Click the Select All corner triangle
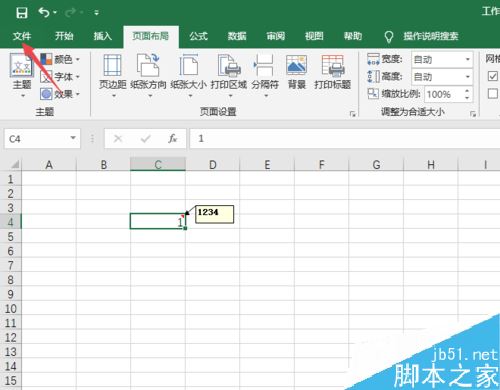The image size is (500, 390). [15, 164]
